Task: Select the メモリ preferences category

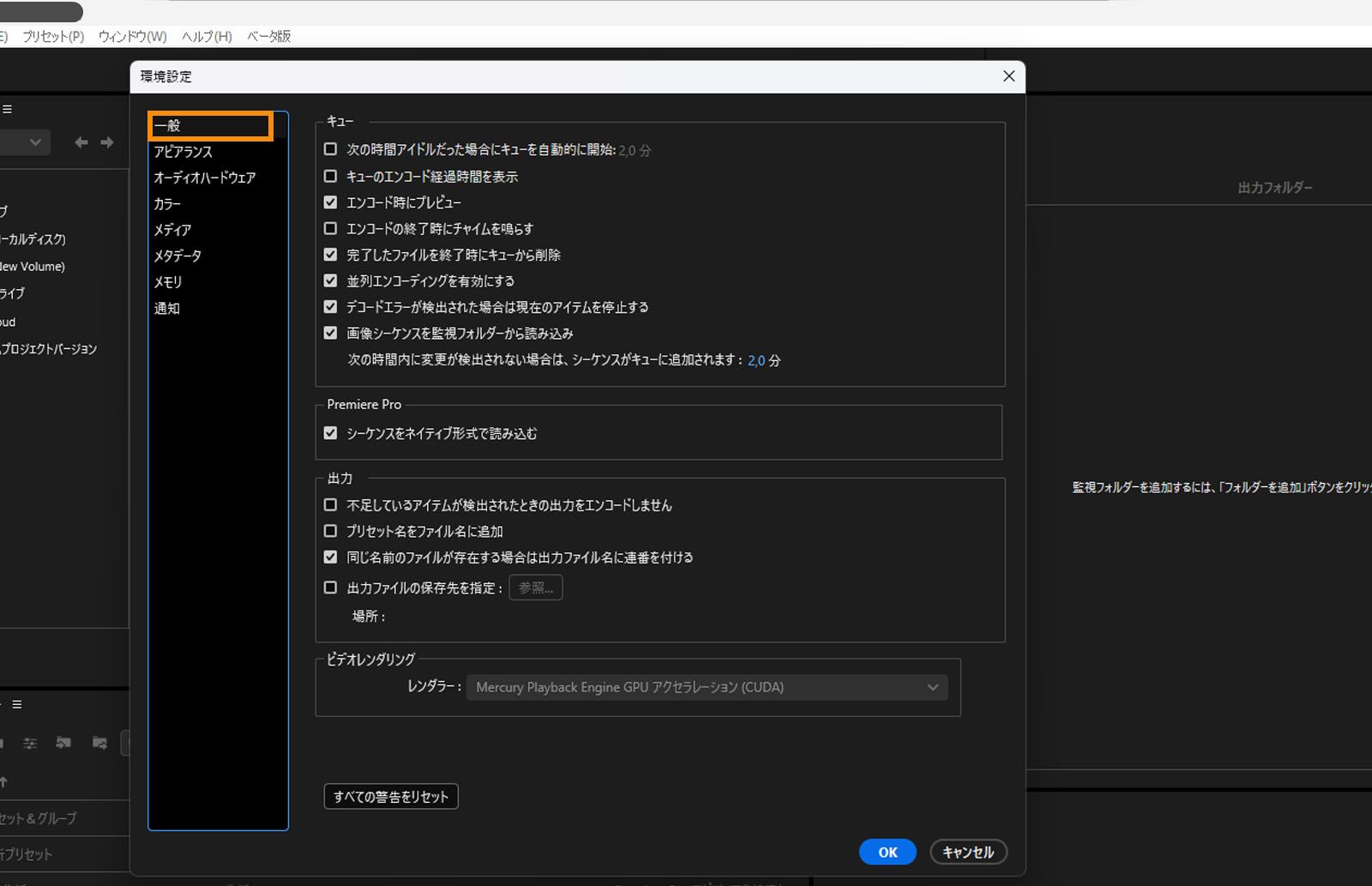Action: (168, 281)
